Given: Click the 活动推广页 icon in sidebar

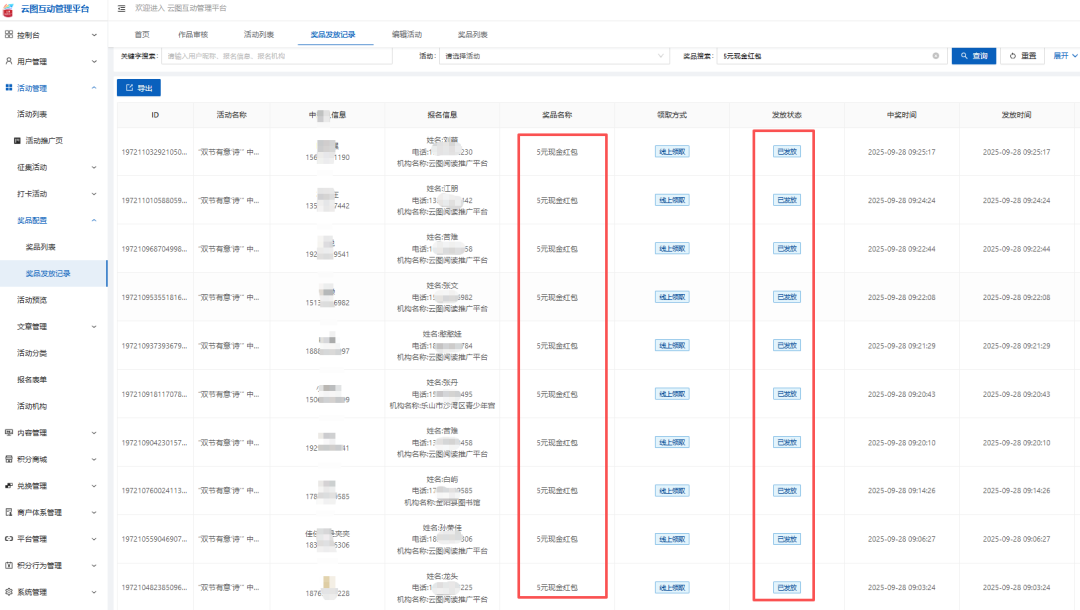Looking at the screenshot, I should tap(19, 141).
